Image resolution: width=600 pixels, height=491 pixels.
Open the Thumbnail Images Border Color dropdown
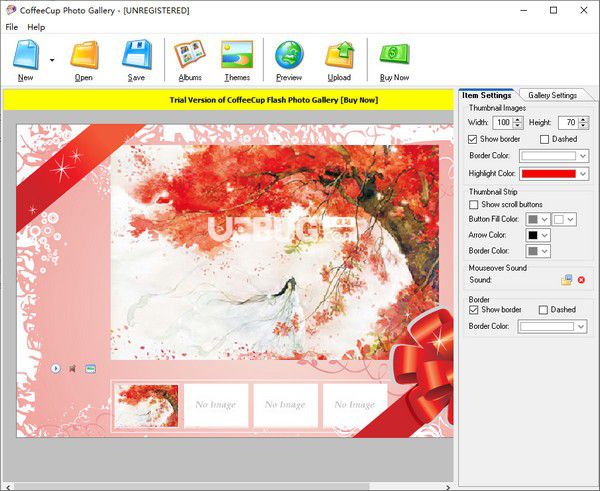tap(583, 156)
